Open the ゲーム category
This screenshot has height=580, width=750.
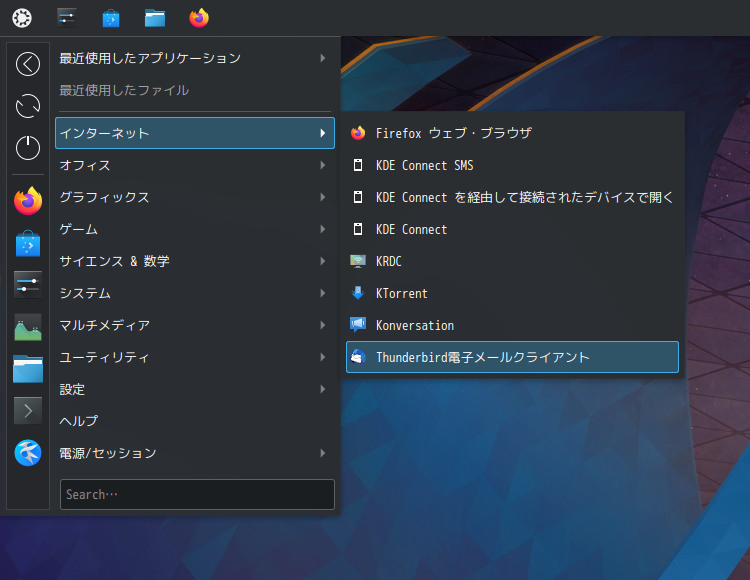195,229
